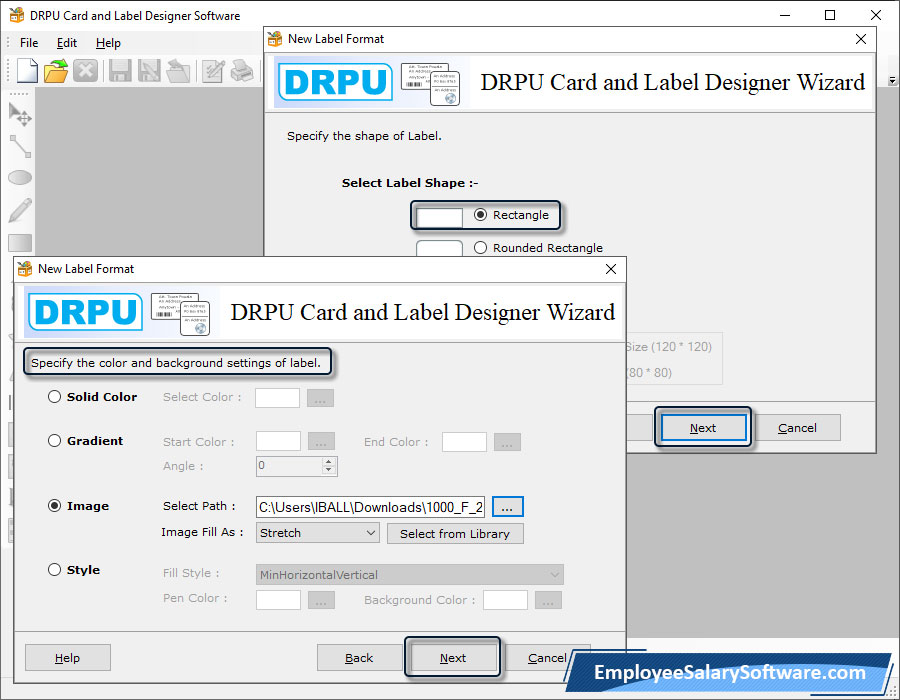Select the Line drawing tool

tap(20, 146)
